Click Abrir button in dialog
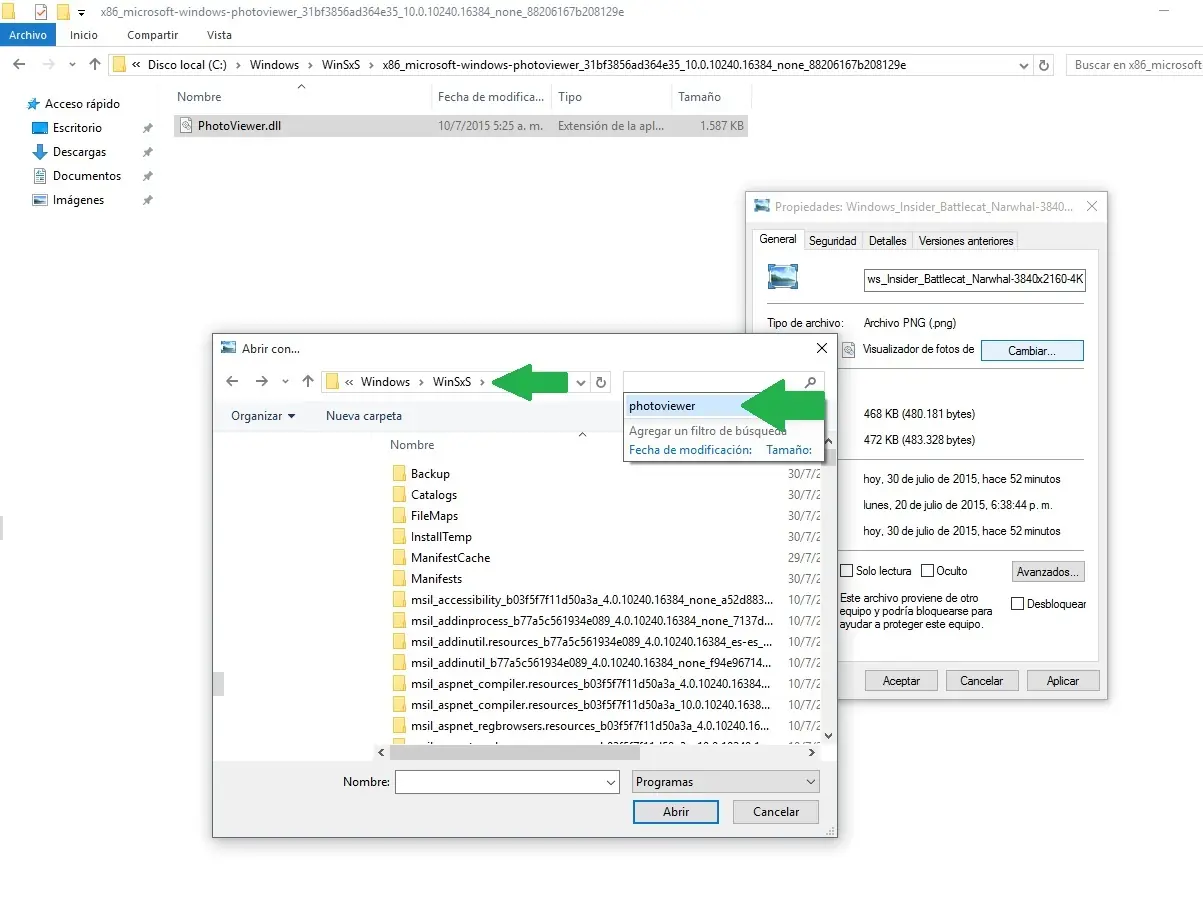 click(676, 812)
